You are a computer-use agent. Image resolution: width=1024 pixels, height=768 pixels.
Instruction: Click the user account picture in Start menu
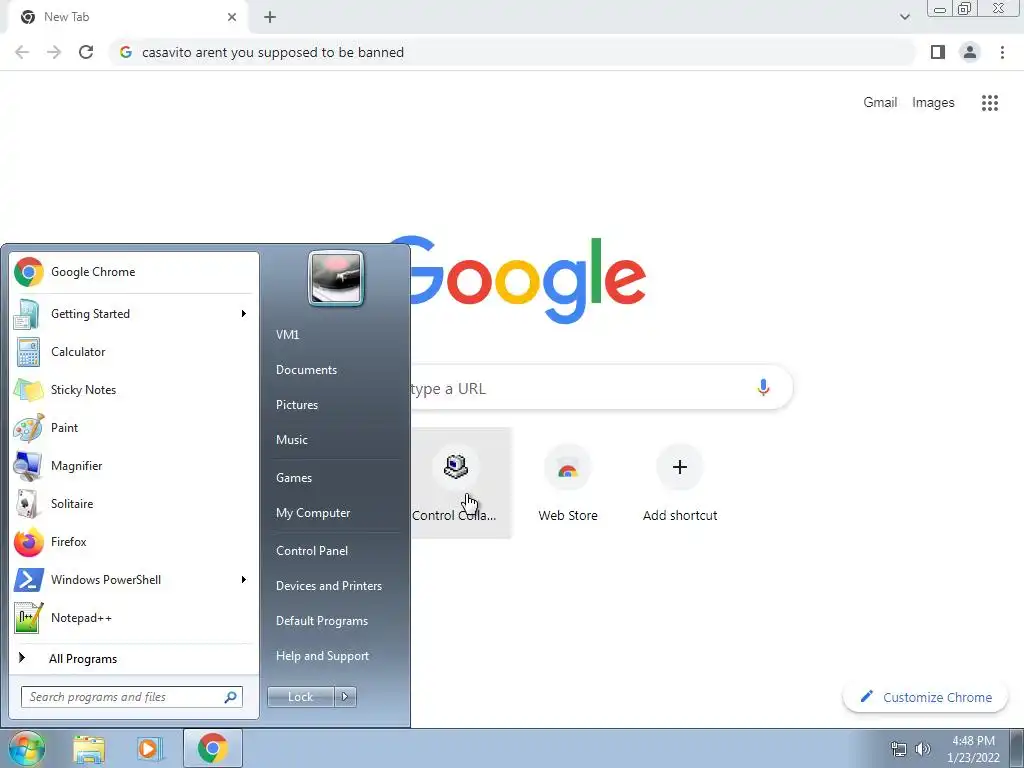[x=336, y=278]
